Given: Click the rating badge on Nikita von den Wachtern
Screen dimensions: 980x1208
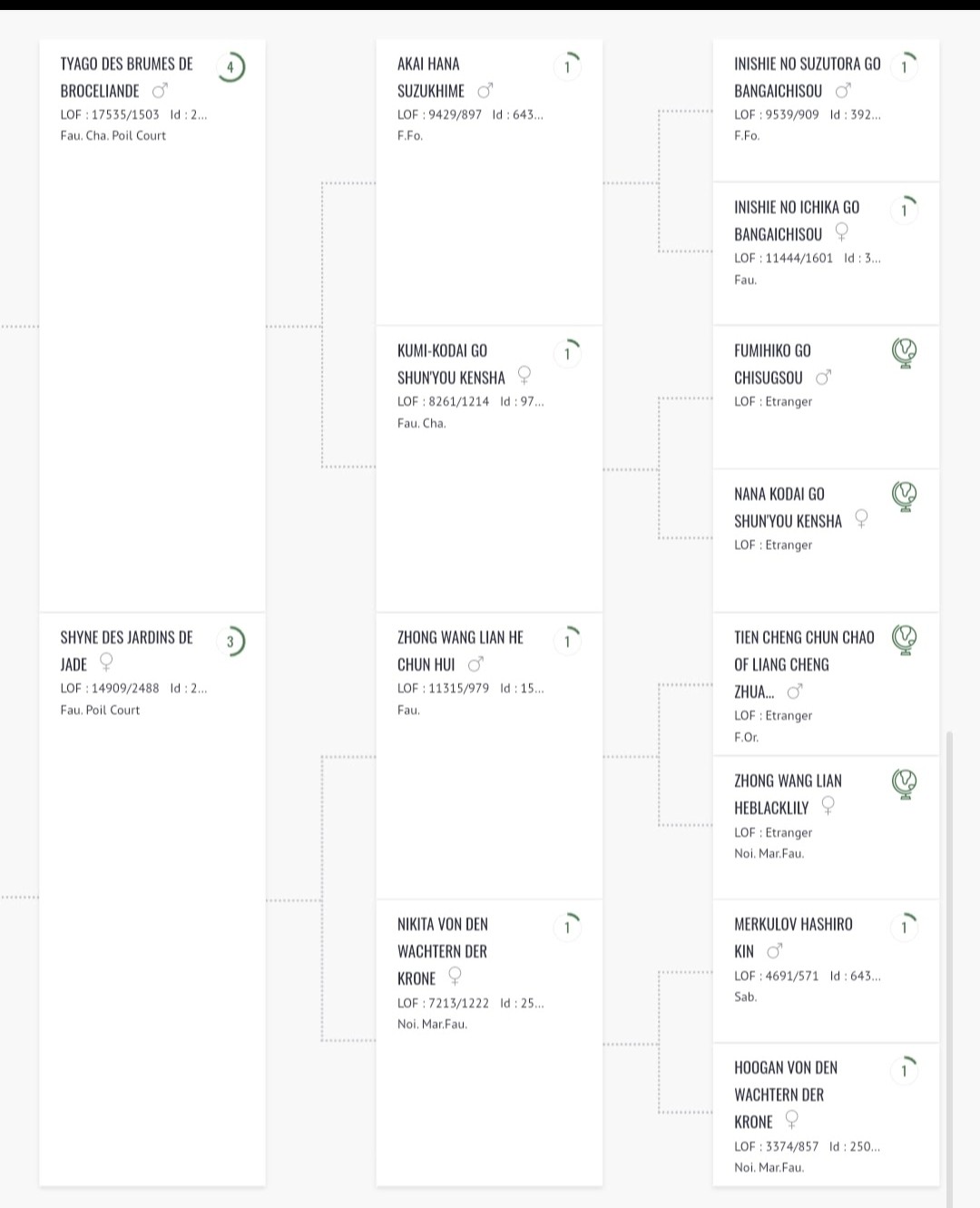Looking at the screenshot, I should click(567, 928).
